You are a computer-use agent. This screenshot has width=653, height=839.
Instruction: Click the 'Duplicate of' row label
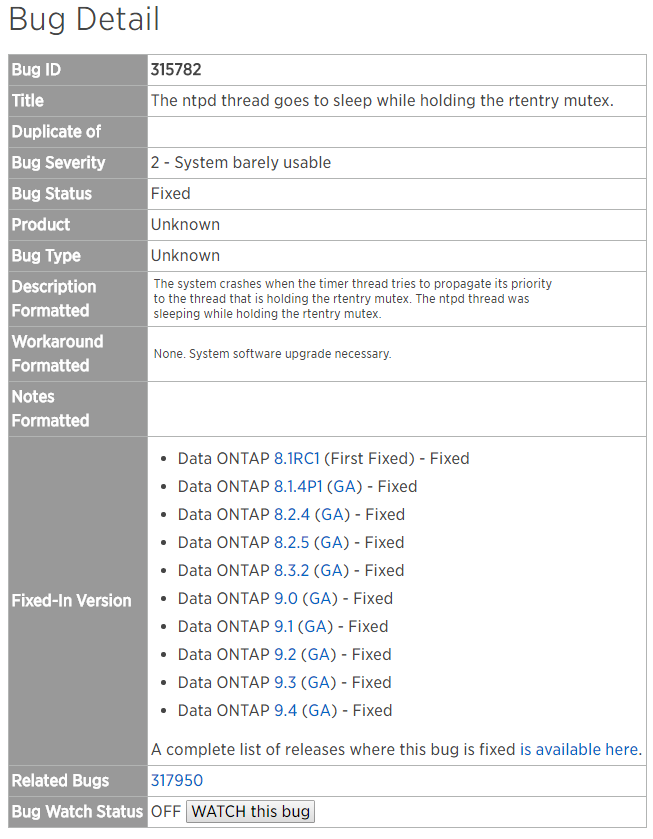(x=56, y=132)
